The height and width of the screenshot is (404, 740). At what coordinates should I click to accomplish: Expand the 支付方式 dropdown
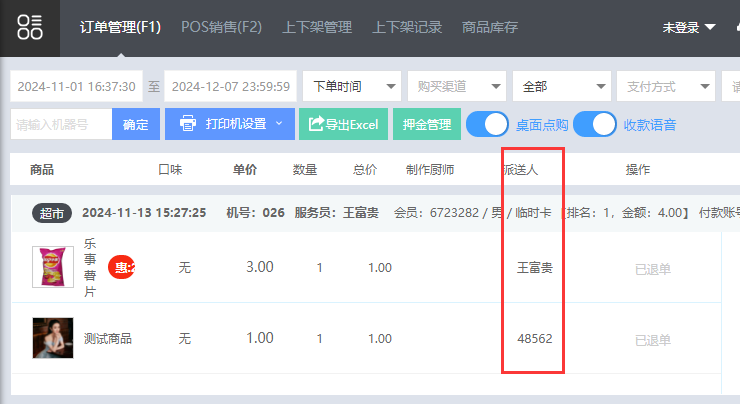[x=666, y=86]
